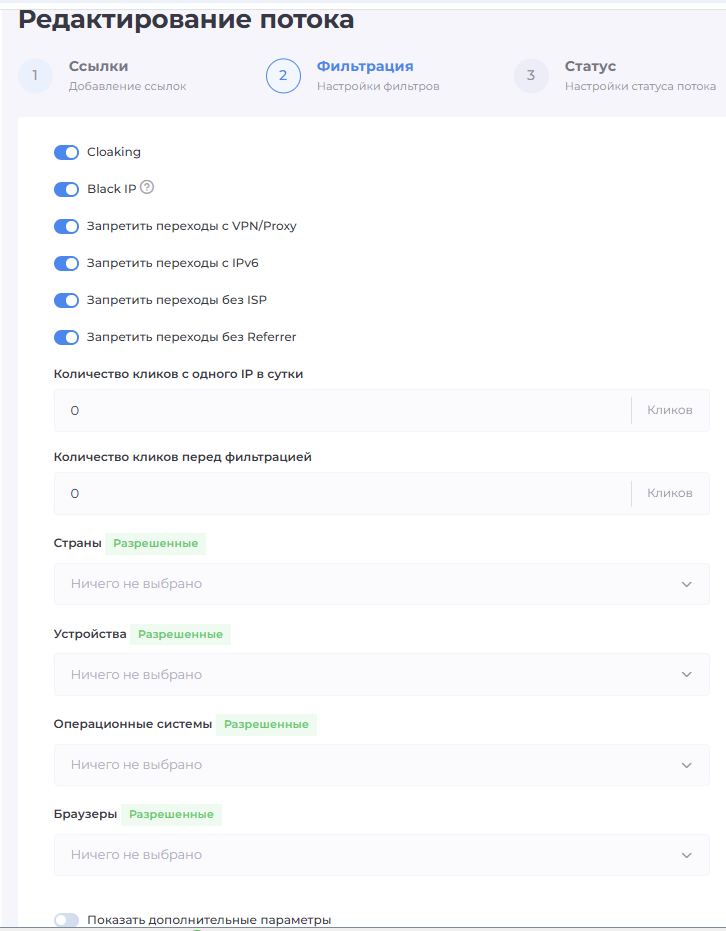This screenshot has height=931, width=726.
Task: Toggle Запретить переходы без Referrer
Action: pos(66,337)
